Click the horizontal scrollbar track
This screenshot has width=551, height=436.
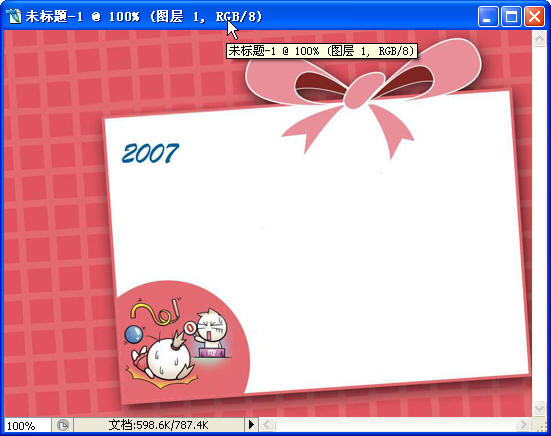[x=395, y=425]
